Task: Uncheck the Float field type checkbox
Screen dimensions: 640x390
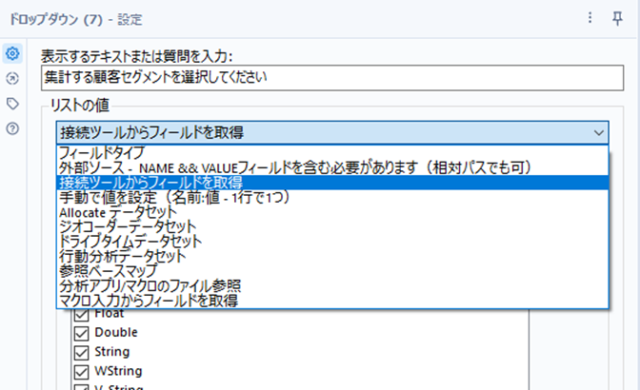Action: [81, 314]
